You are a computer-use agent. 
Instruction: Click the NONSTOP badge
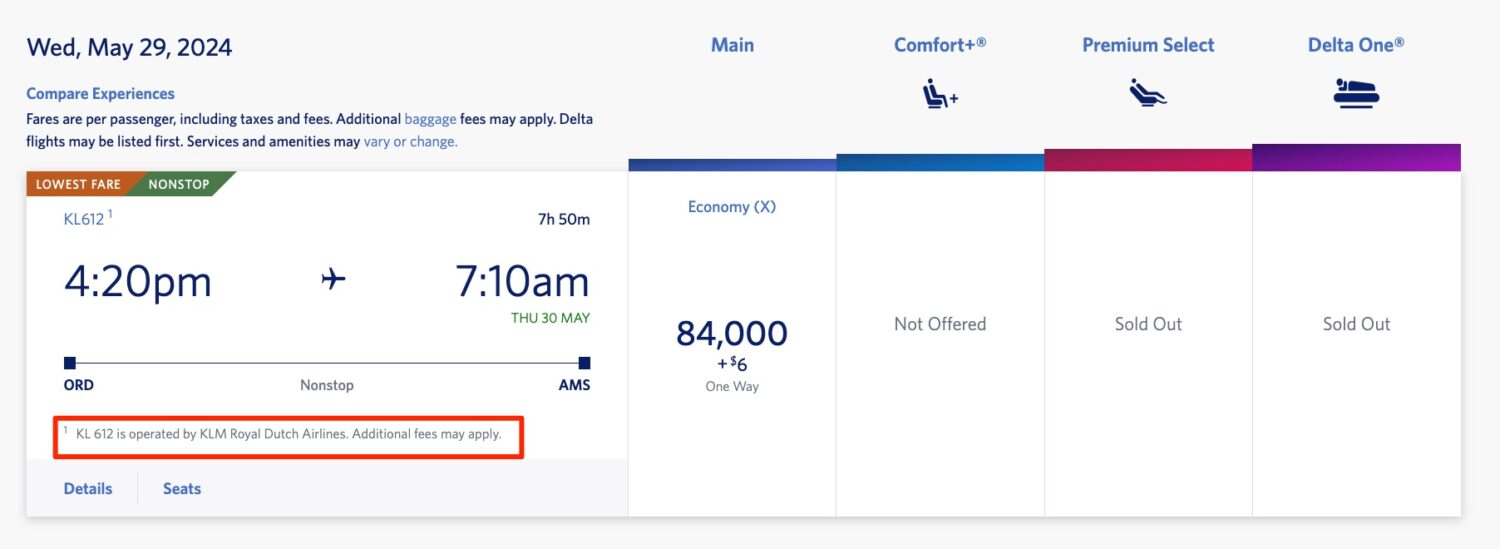pyautogui.click(x=180, y=184)
